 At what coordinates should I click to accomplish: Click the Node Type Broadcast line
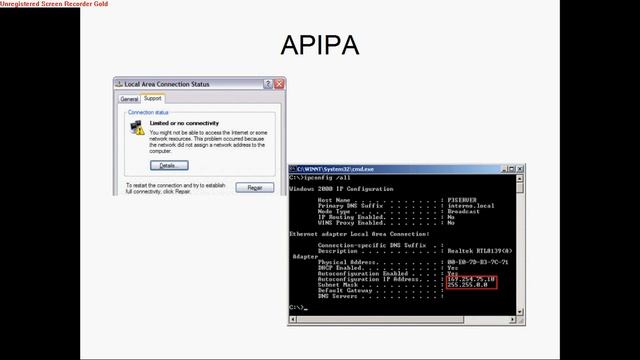[398, 211]
